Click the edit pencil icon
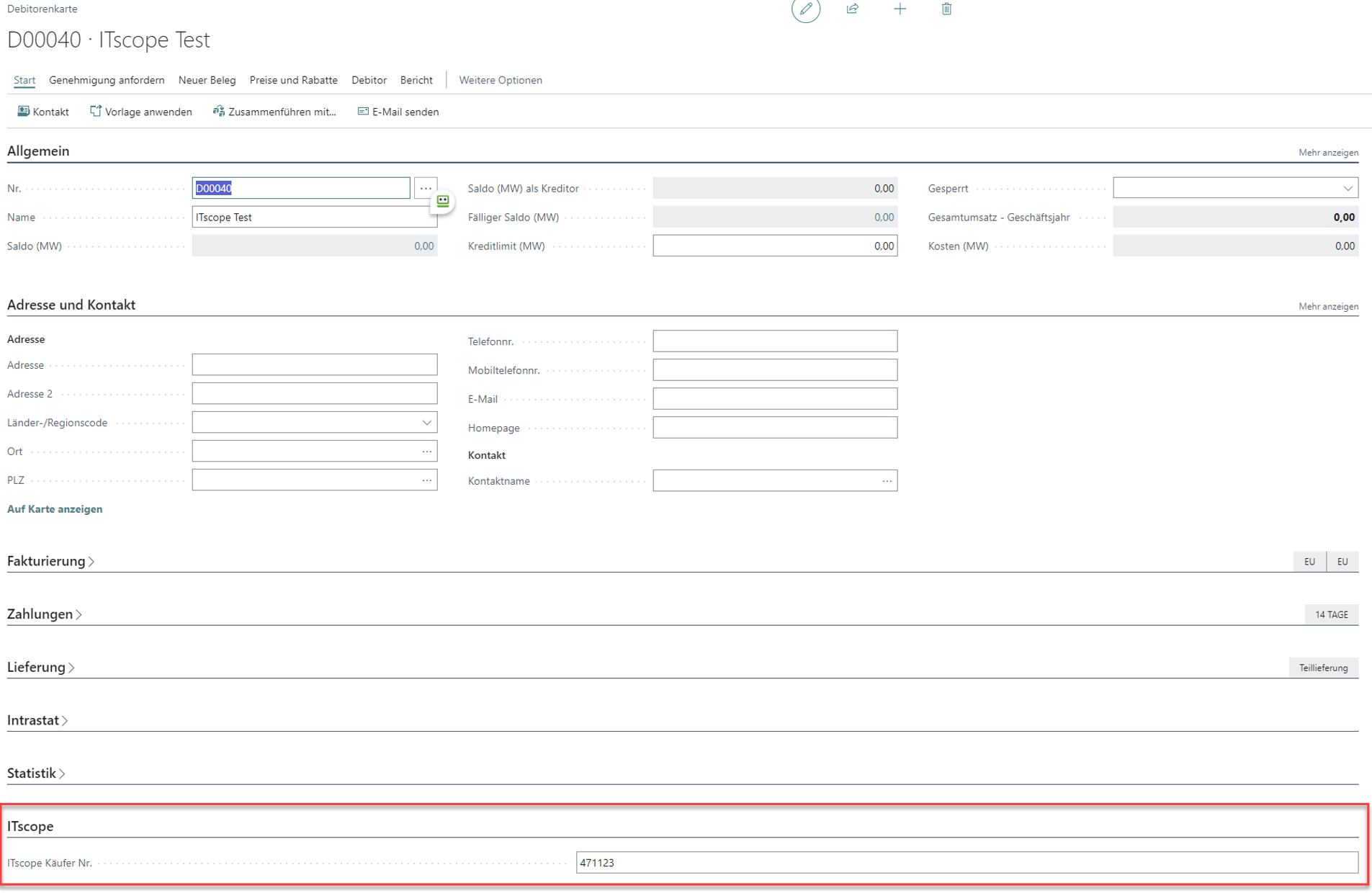Screen dimensions: 1372x893 [x=805, y=9]
